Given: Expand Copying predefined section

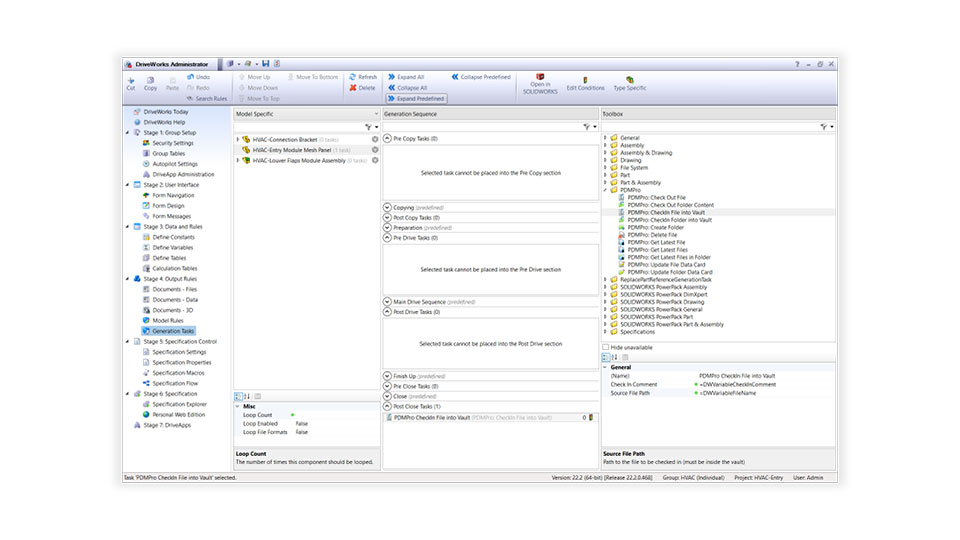Looking at the screenshot, I should pyautogui.click(x=388, y=208).
